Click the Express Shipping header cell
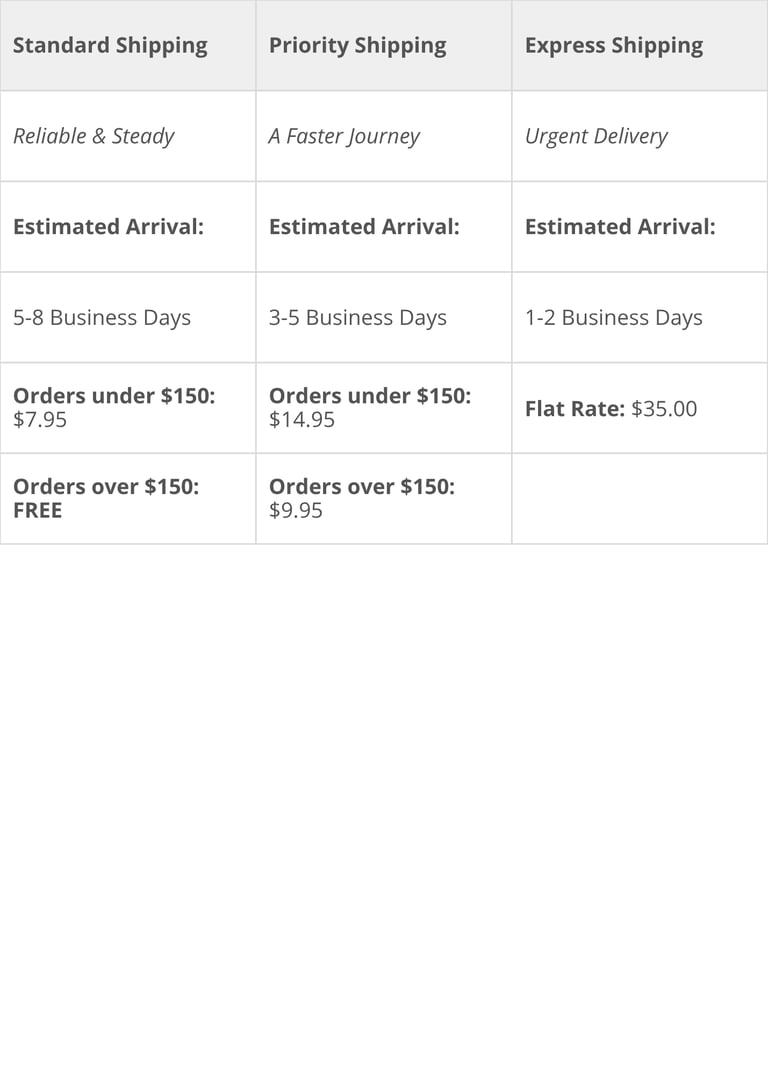Screen dimensions: 768x1074 click(613, 46)
